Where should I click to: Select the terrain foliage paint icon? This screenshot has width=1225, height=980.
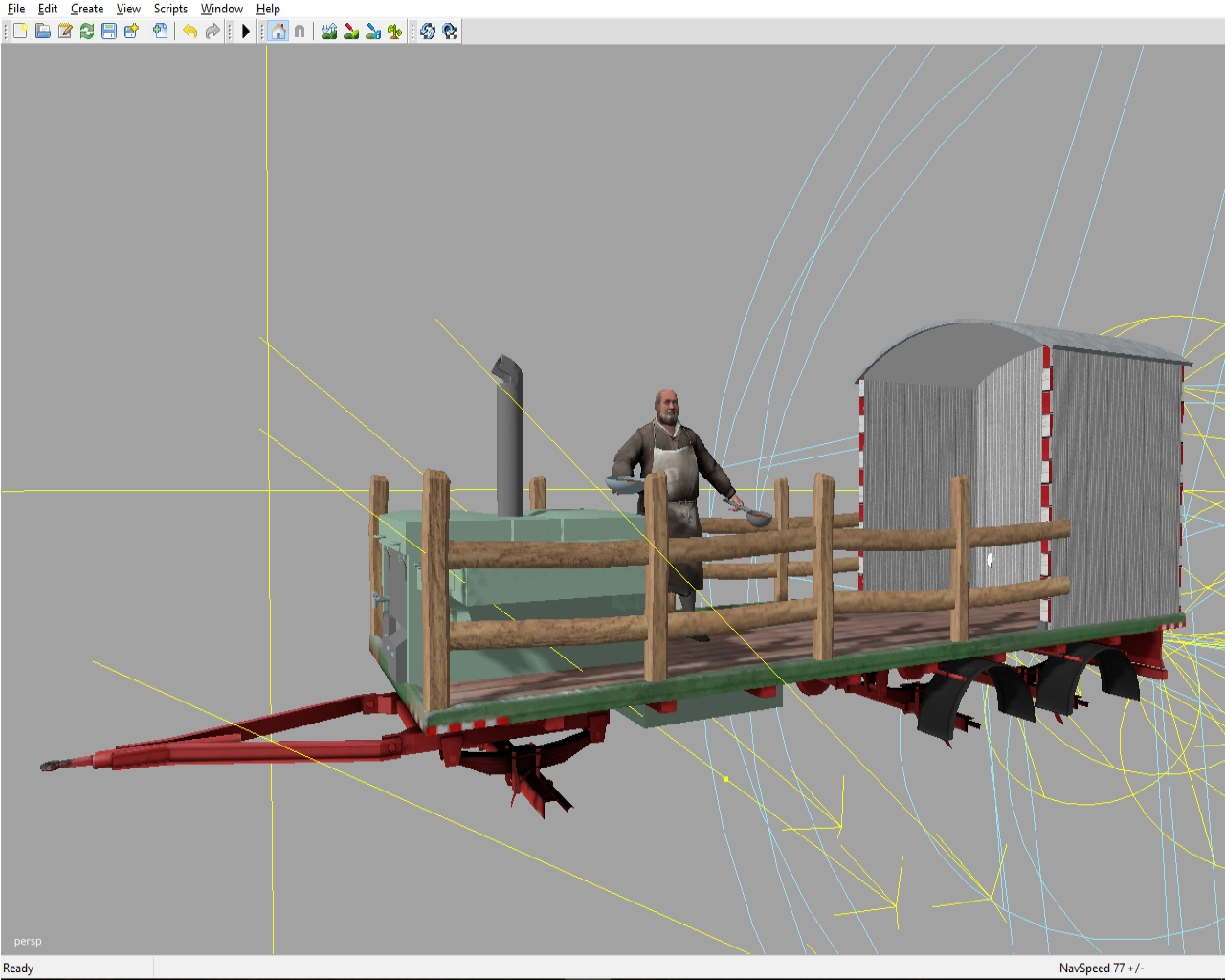pyautogui.click(x=394, y=32)
